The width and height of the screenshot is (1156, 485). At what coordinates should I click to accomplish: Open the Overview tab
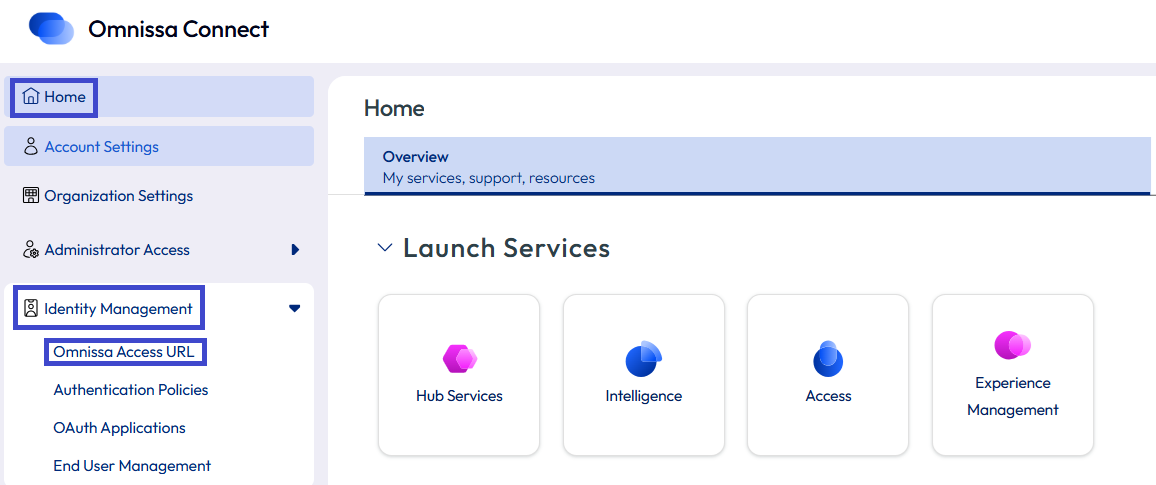point(757,166)
